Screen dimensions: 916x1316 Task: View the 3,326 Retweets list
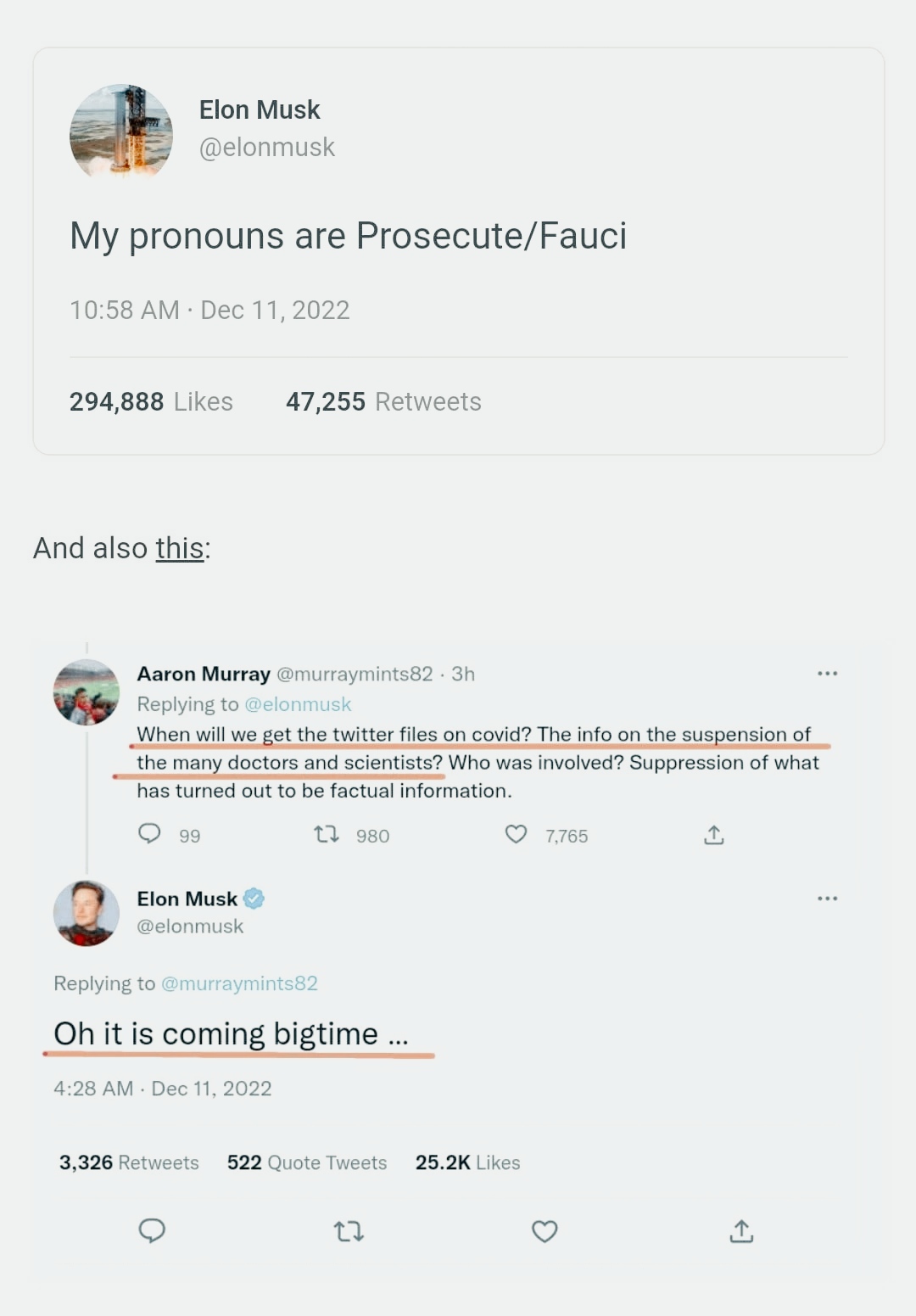pos(129,1162)
